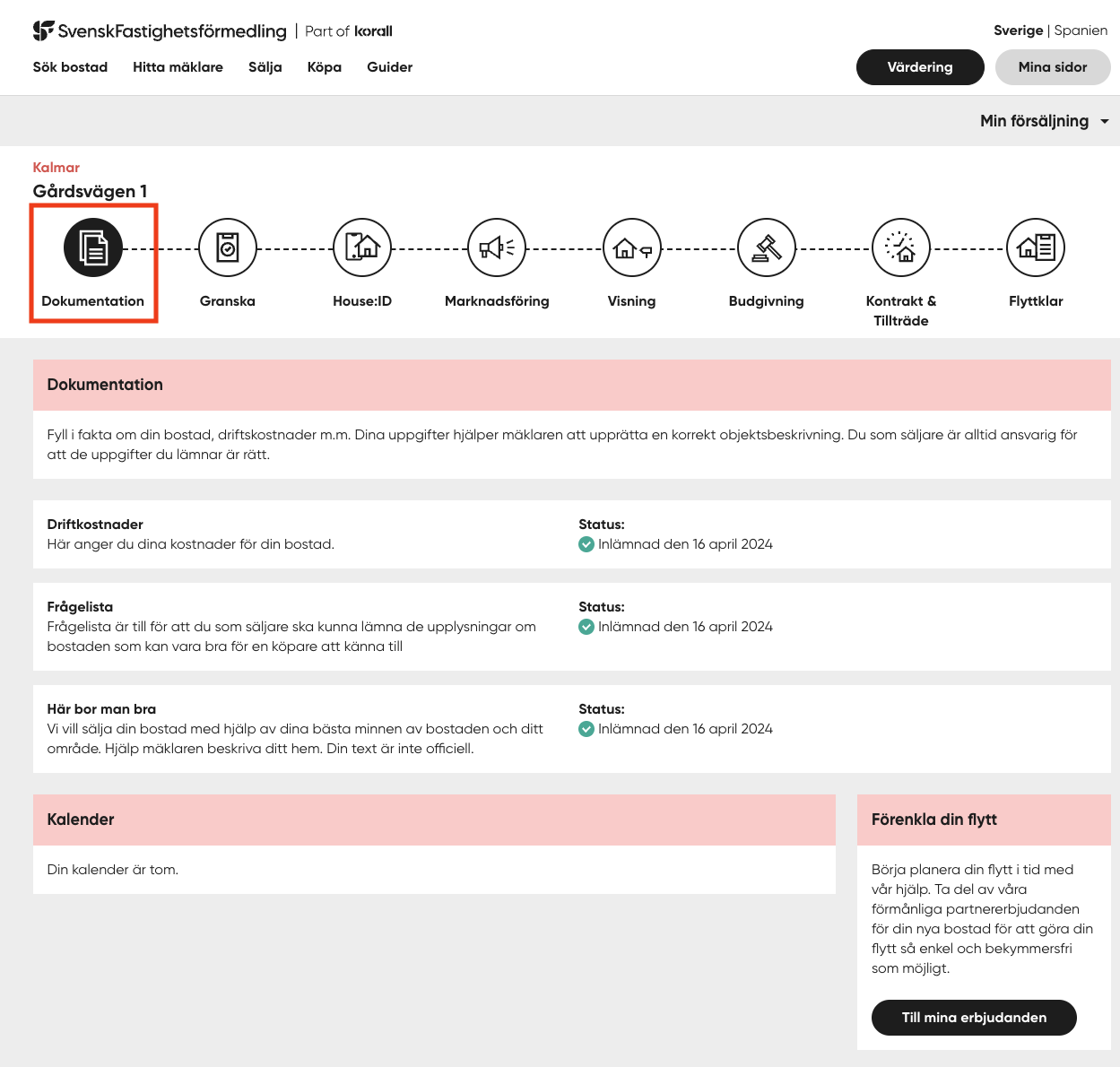Expand the Min försäljning dropdown

[x=1044, y=121]
